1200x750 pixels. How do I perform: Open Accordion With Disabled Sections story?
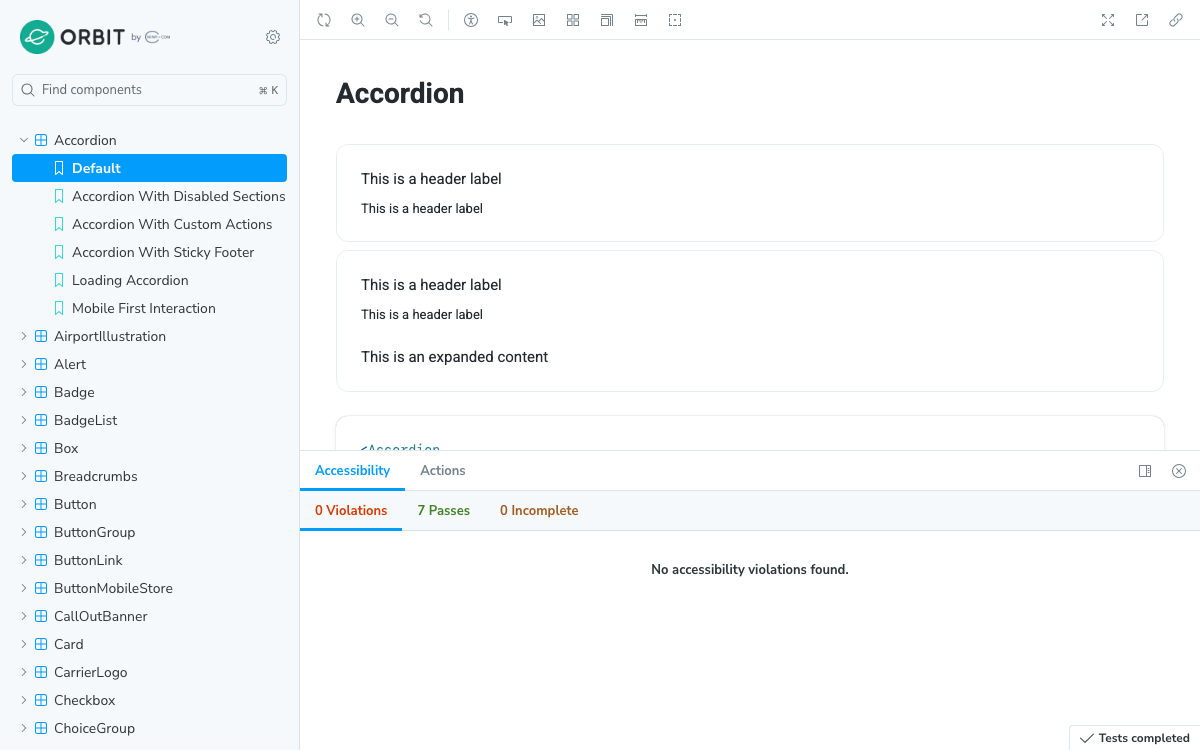pyautogui.click(x=149, y=196)
